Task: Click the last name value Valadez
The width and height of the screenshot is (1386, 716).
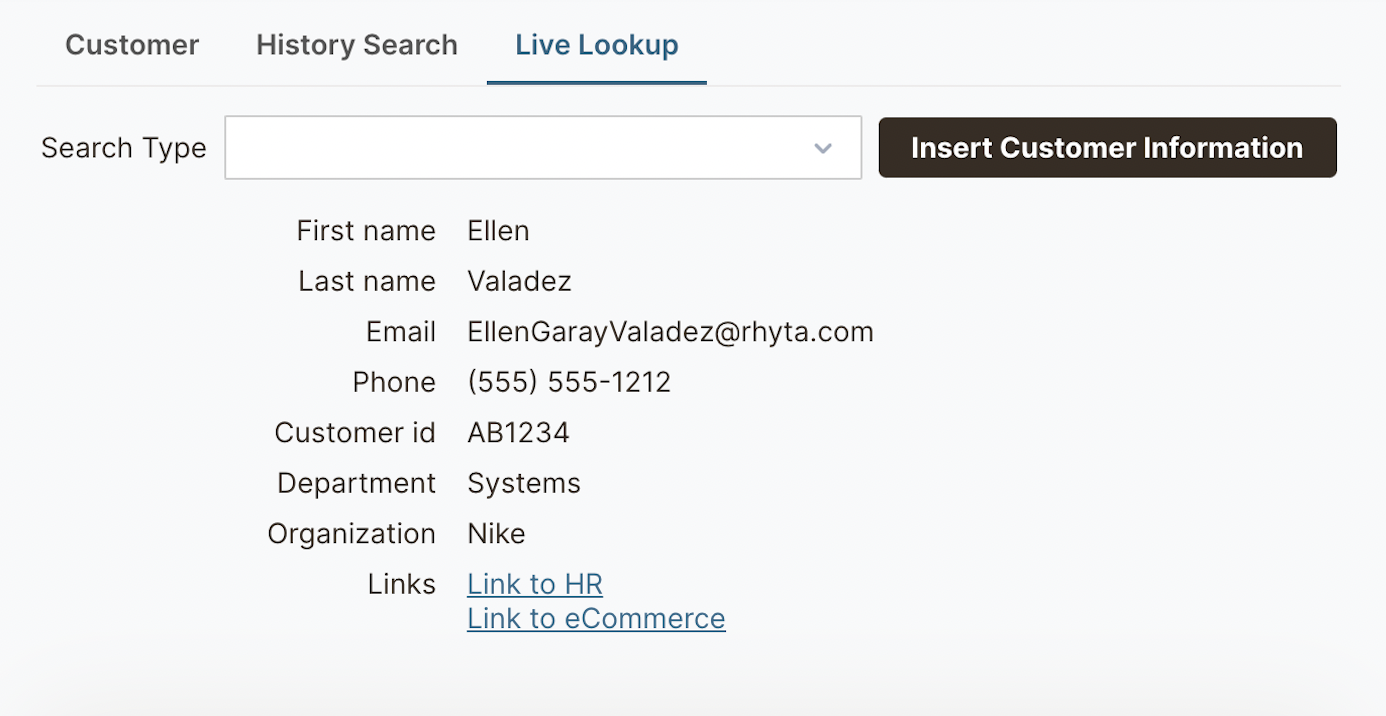Action: pyautogui.click(x=519, y=282)
